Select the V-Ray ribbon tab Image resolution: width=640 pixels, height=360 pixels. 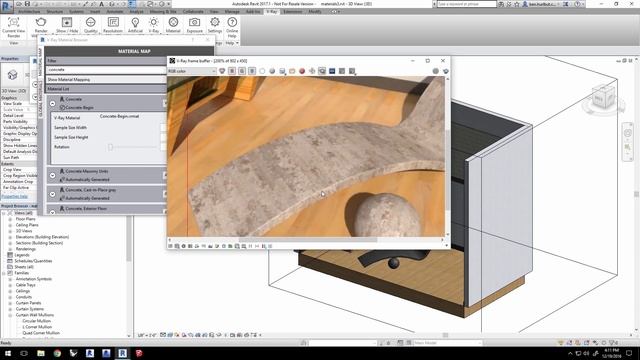[x=272, y=12]
